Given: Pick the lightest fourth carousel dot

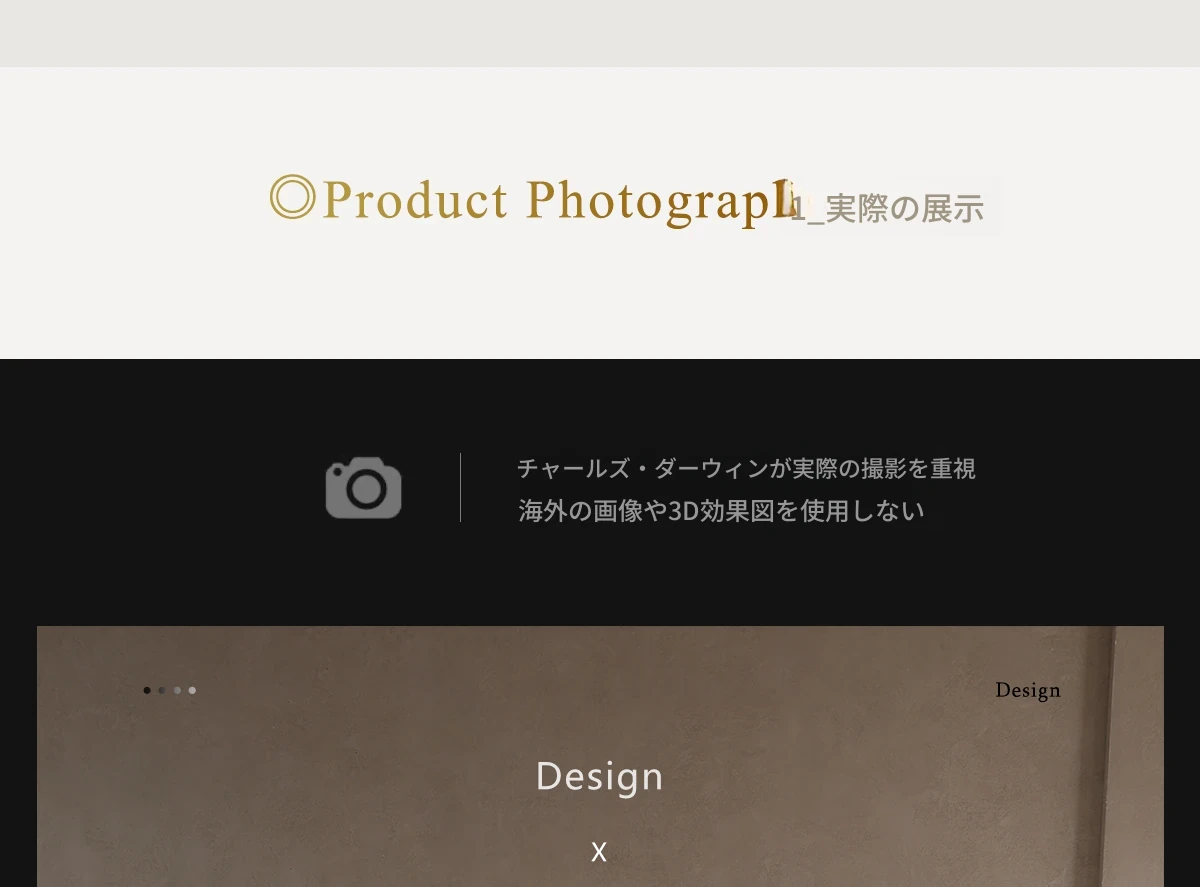Looking at the screenshot, I should point(192,690).
